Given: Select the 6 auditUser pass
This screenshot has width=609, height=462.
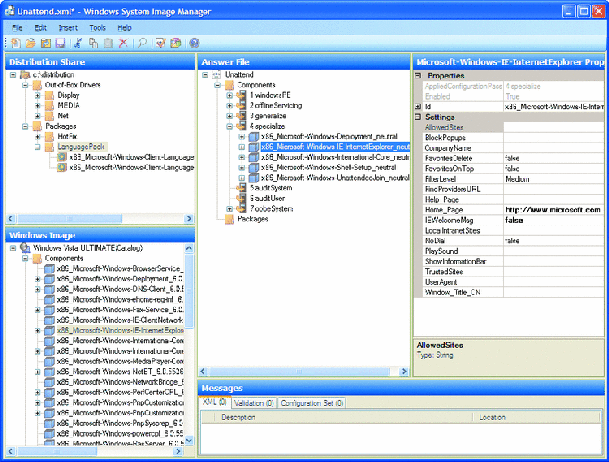Looking at the screenshot, I should (267, 198).
